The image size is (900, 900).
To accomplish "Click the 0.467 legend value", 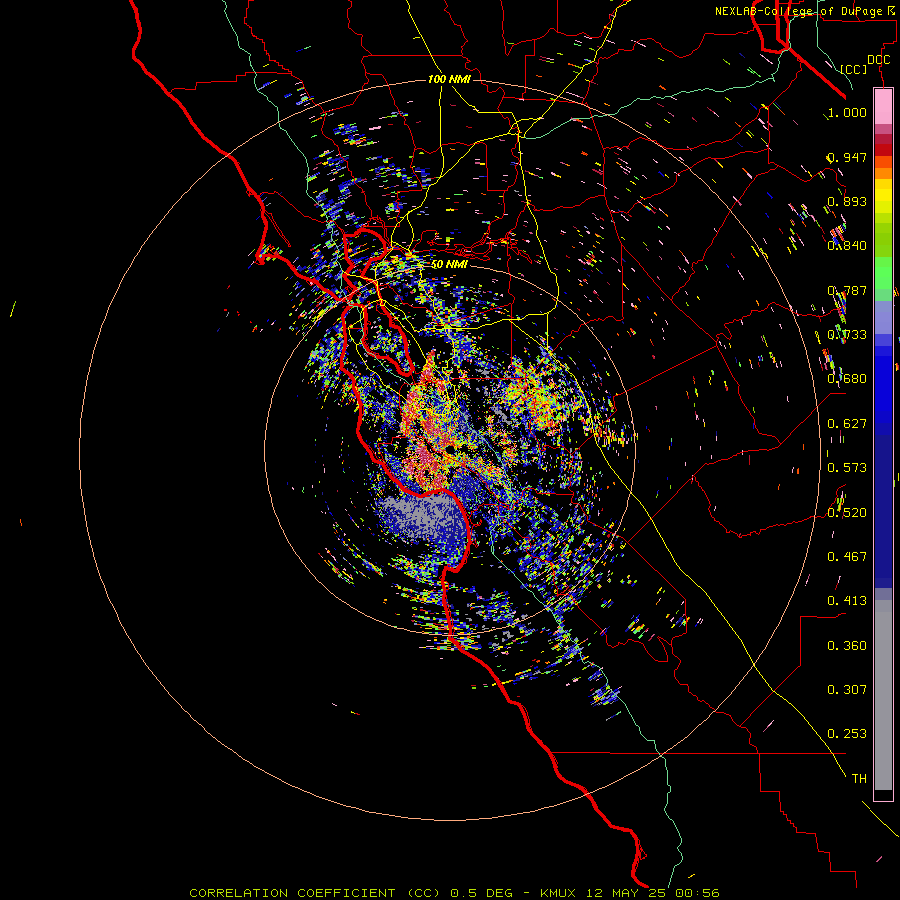I will pos(847,557).
